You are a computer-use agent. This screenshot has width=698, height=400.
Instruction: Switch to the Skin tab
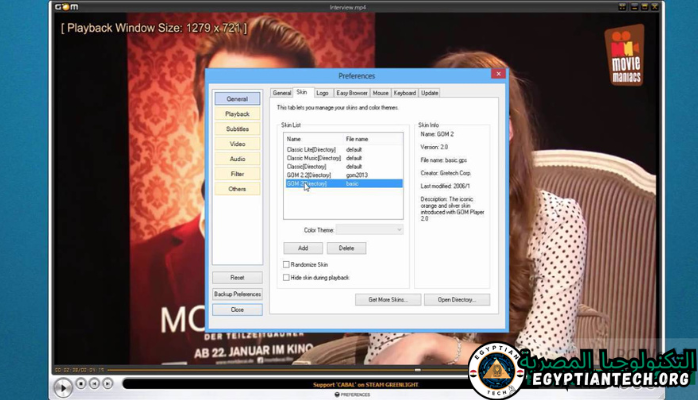(x=302, y=92)
